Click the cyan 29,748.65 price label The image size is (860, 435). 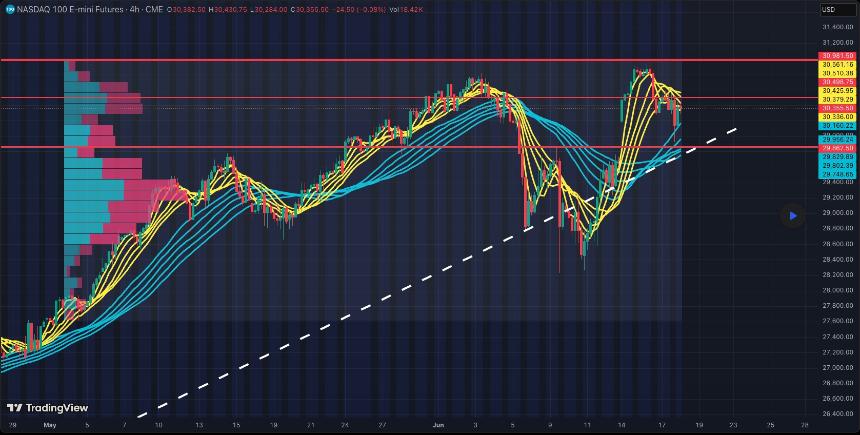[x=836, y=174]
